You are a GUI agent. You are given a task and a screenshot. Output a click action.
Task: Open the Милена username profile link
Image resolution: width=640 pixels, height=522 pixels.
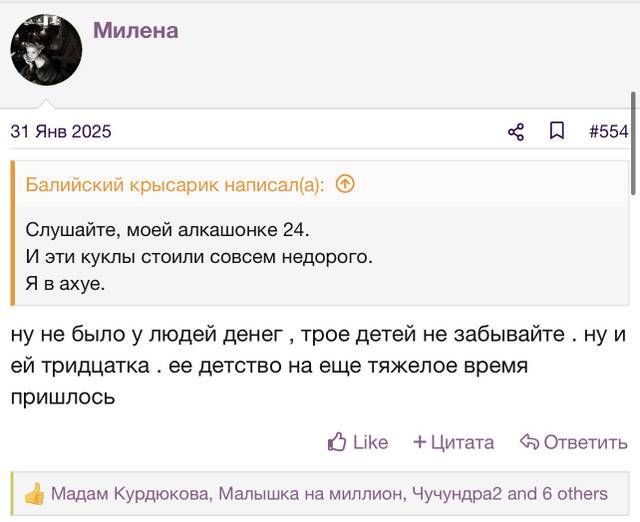pos(136,31)
